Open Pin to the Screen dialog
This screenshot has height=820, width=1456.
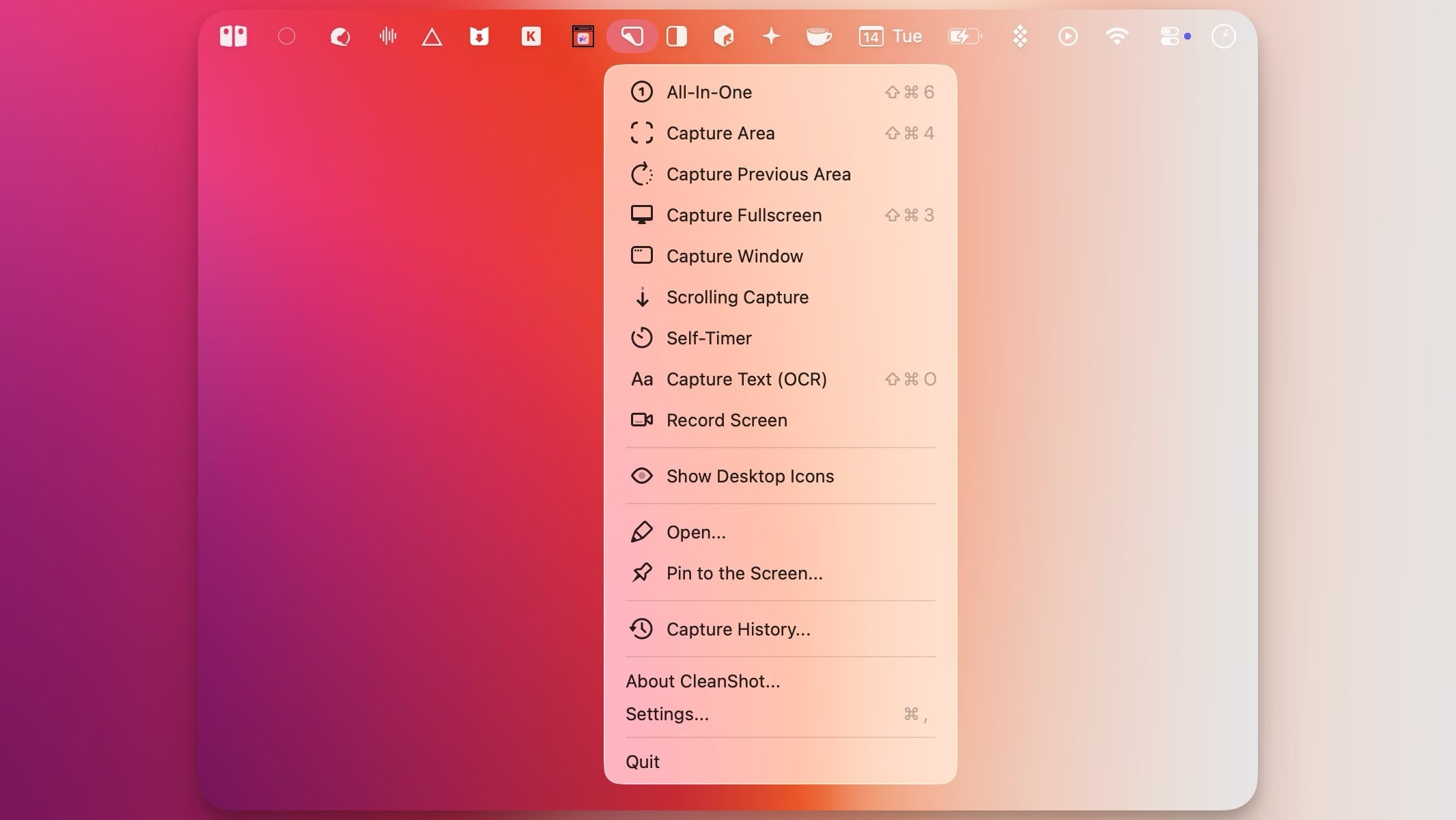pos(744,573)
